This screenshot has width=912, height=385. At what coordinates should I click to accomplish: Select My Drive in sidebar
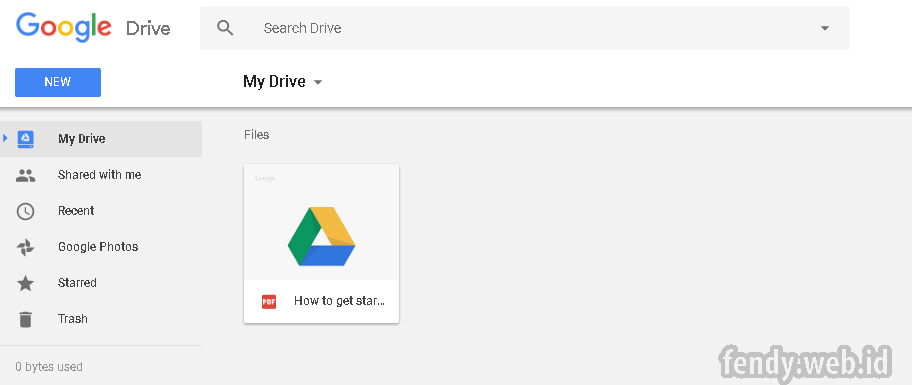tap(101, 139)
